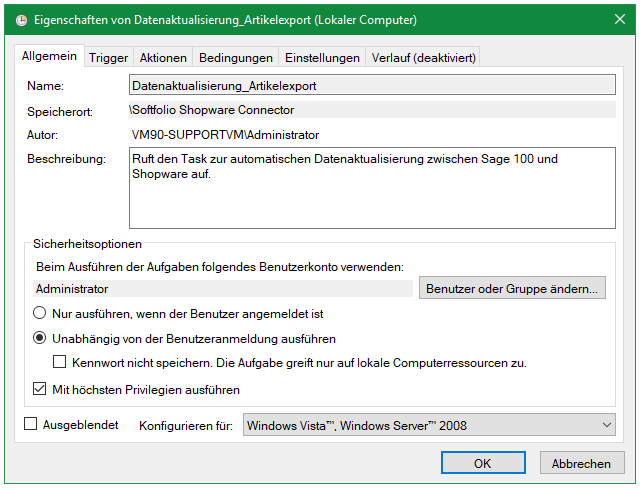642x489 pixels.
Task: Click the Speicherort path field
Action: point(372,110)
